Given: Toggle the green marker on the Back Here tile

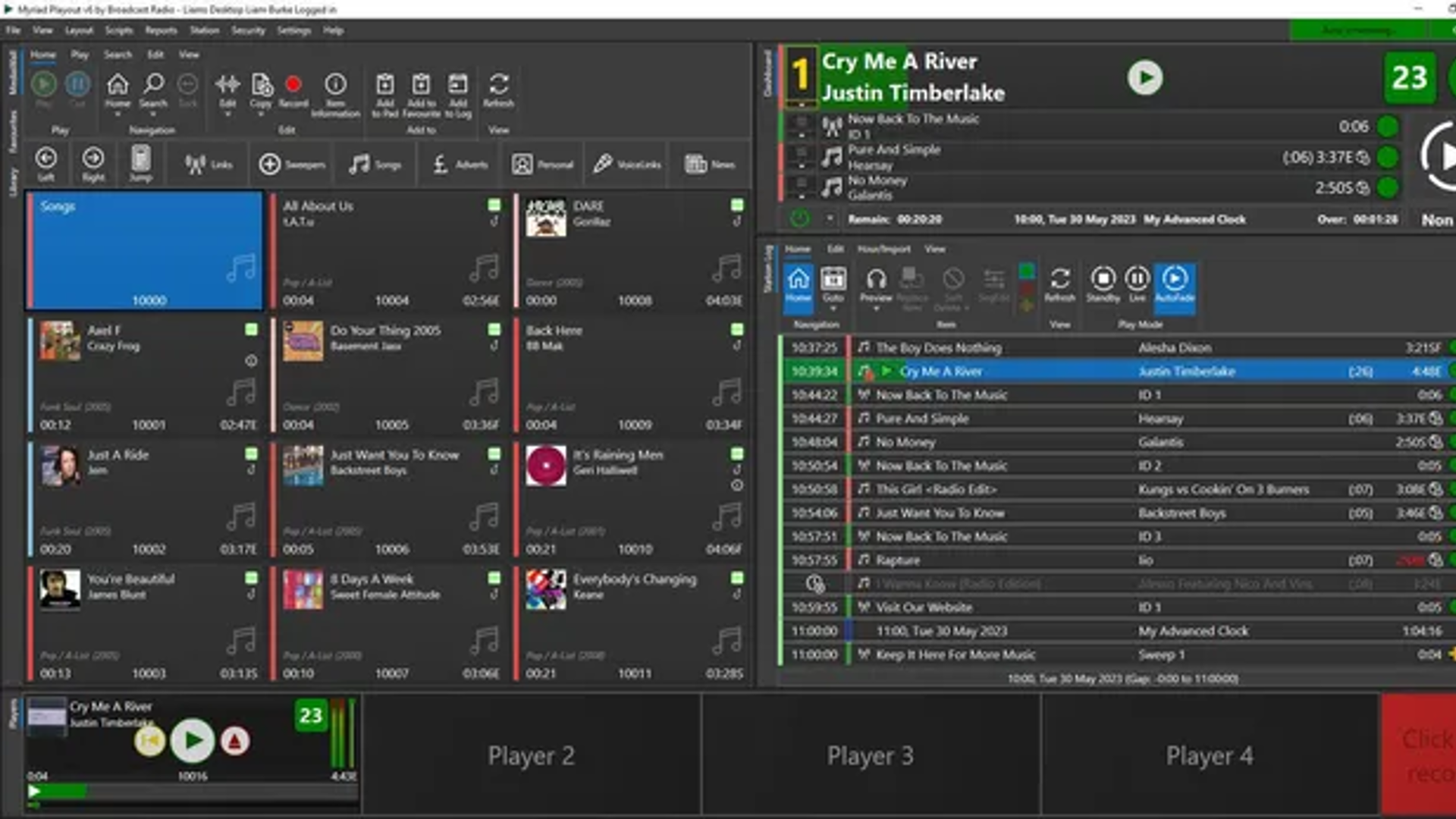Looking at the screenshot, I should tap(737, 329).
